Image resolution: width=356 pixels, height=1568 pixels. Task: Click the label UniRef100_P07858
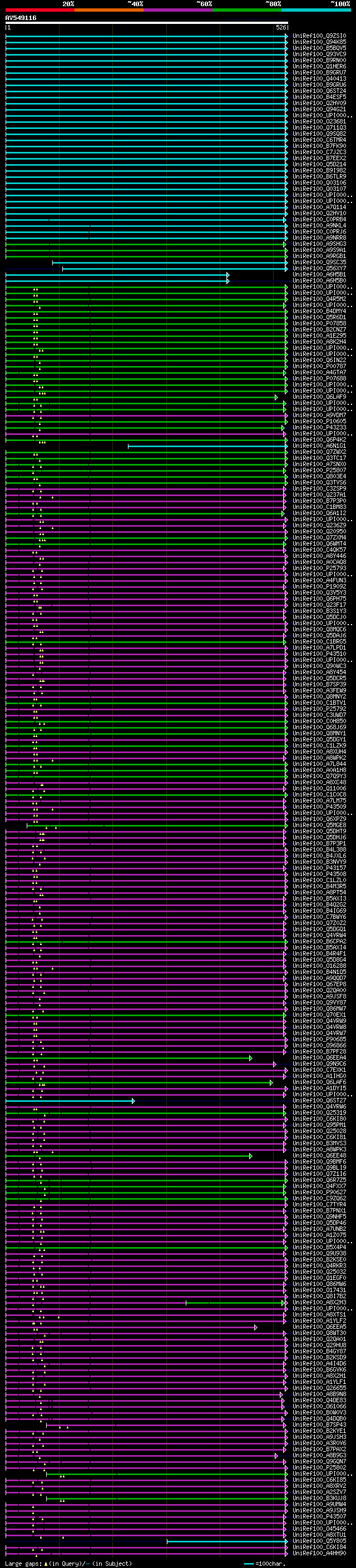(x=319, y=324)
